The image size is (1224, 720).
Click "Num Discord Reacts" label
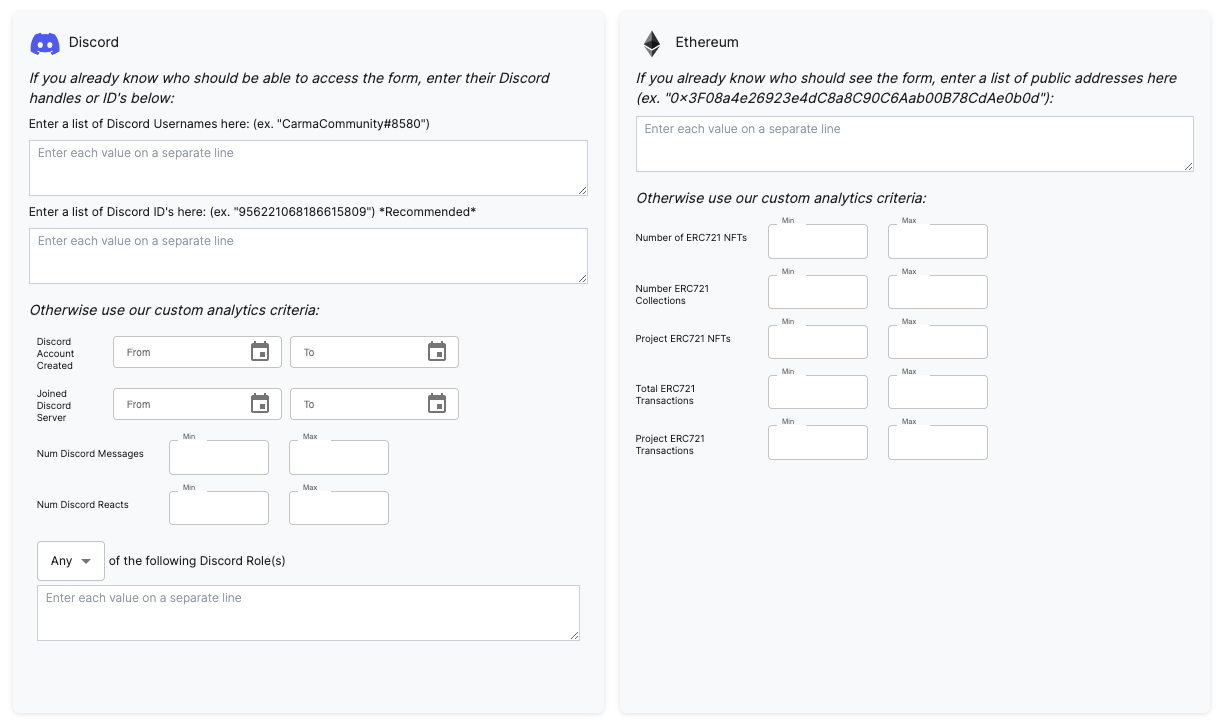coord(83,505)
